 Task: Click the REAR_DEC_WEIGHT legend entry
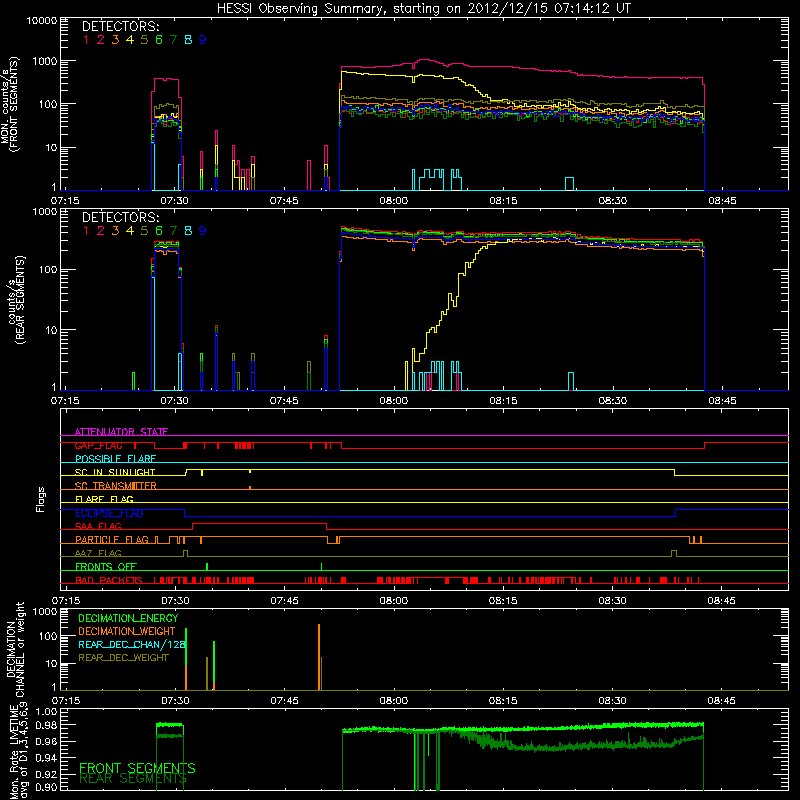pos(123,658)
